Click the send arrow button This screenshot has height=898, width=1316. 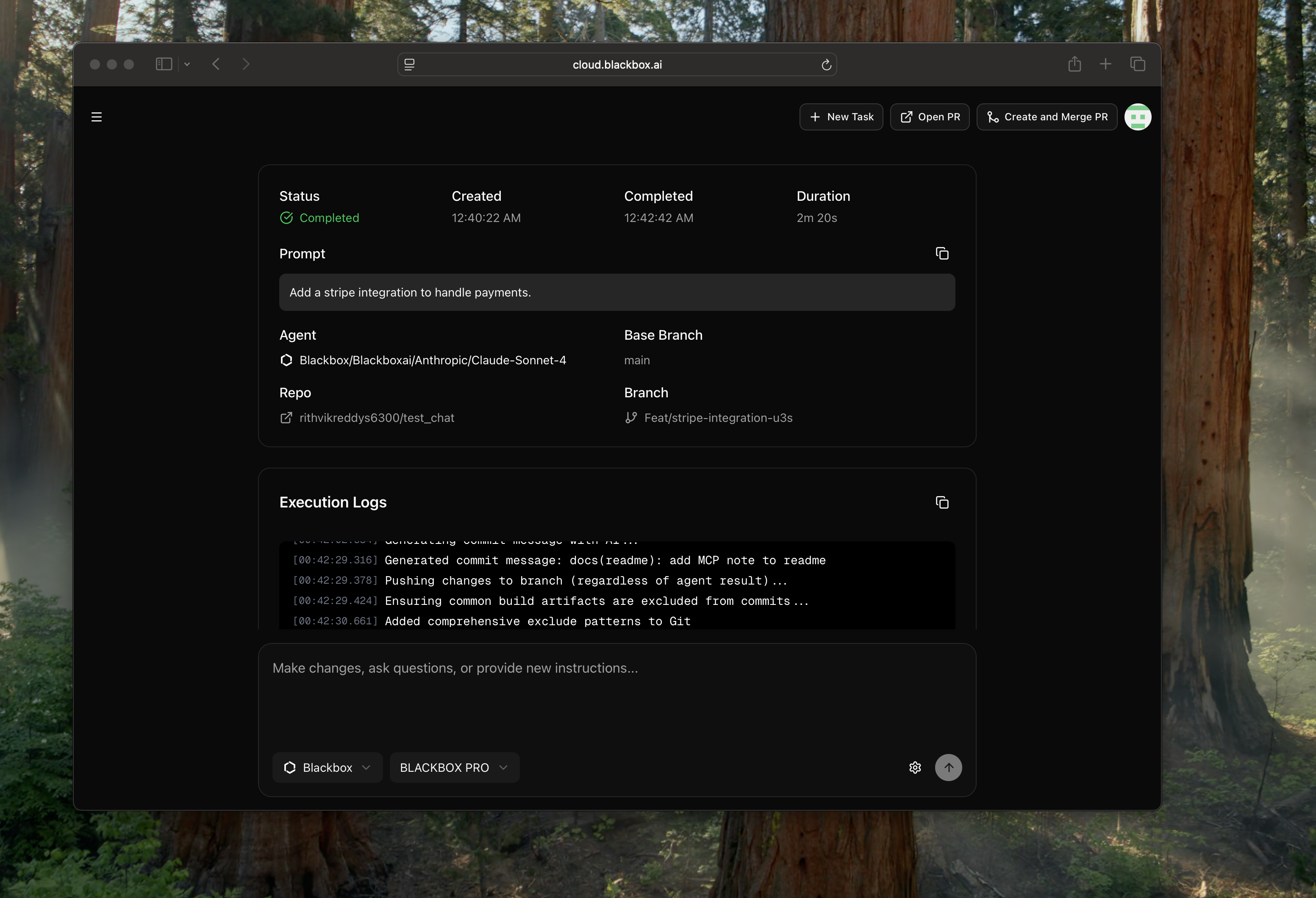click(x=949, y=768)
